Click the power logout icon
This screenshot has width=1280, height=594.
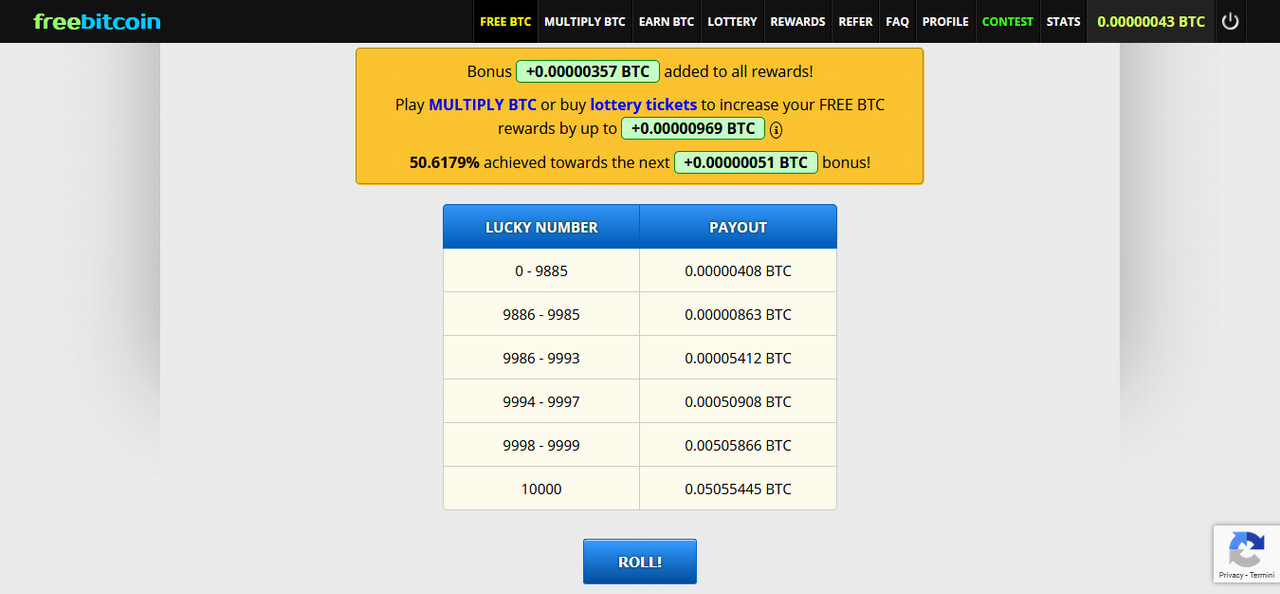[x=1230, y=21]
